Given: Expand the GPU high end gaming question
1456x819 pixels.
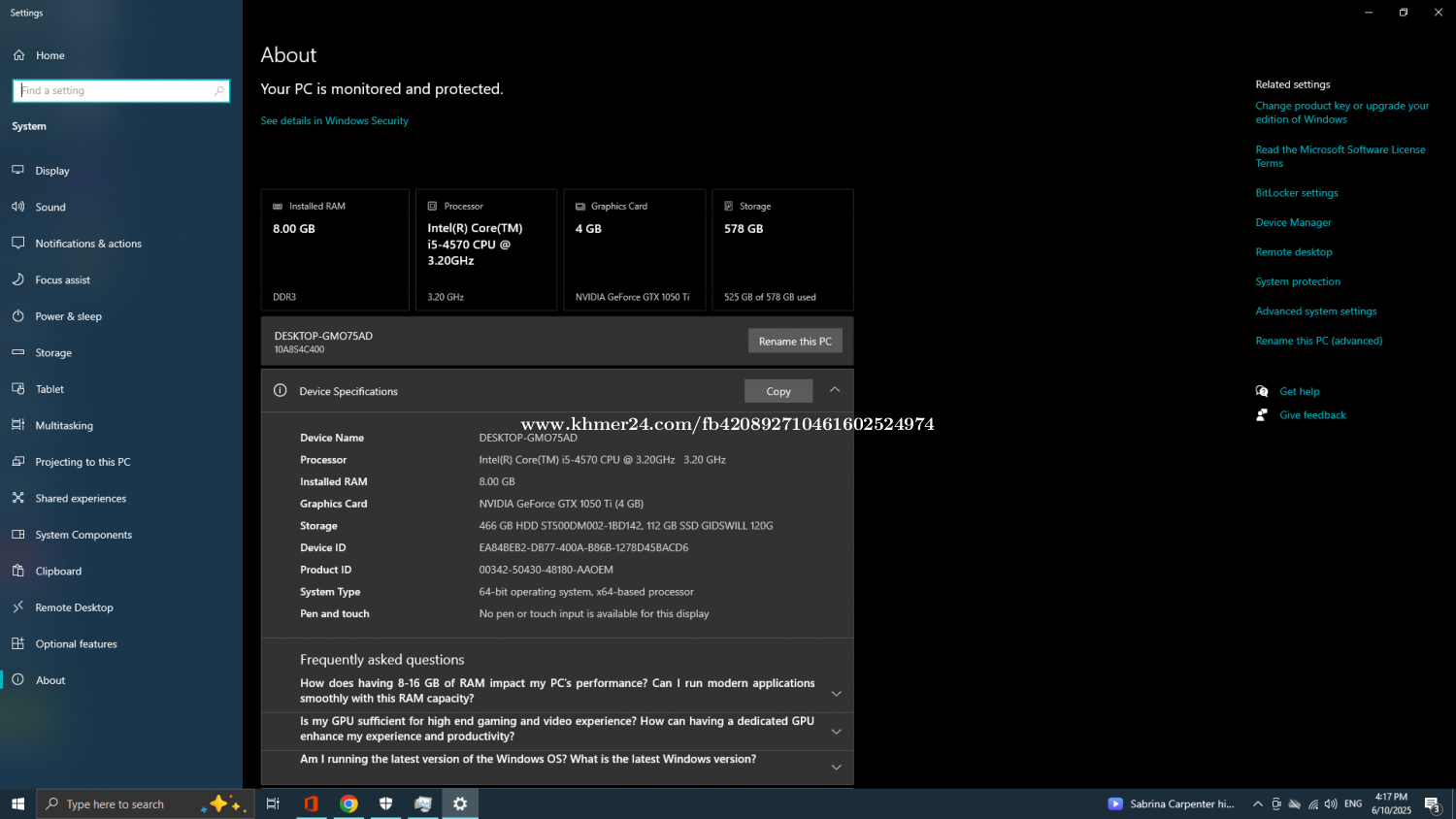Looking at the screenshot, I should pyautogui.click(x=837, y=731).
